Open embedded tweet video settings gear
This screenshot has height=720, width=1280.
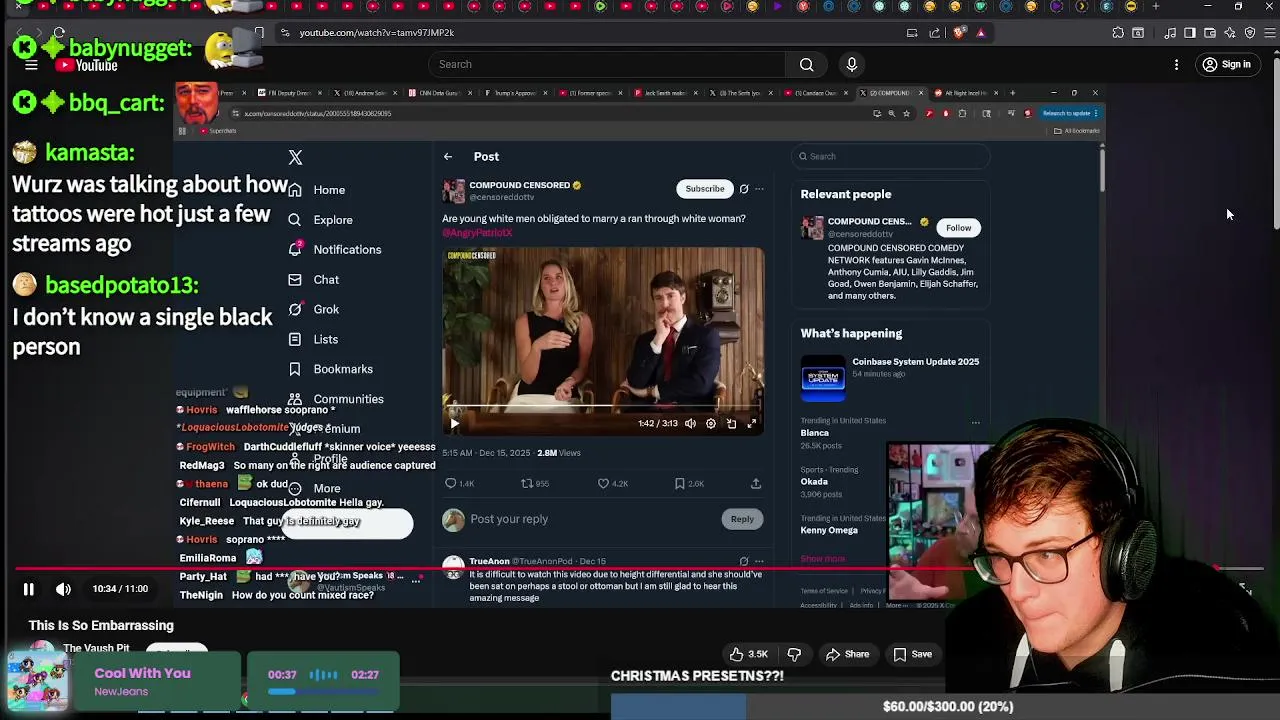(x=711, y=423)
